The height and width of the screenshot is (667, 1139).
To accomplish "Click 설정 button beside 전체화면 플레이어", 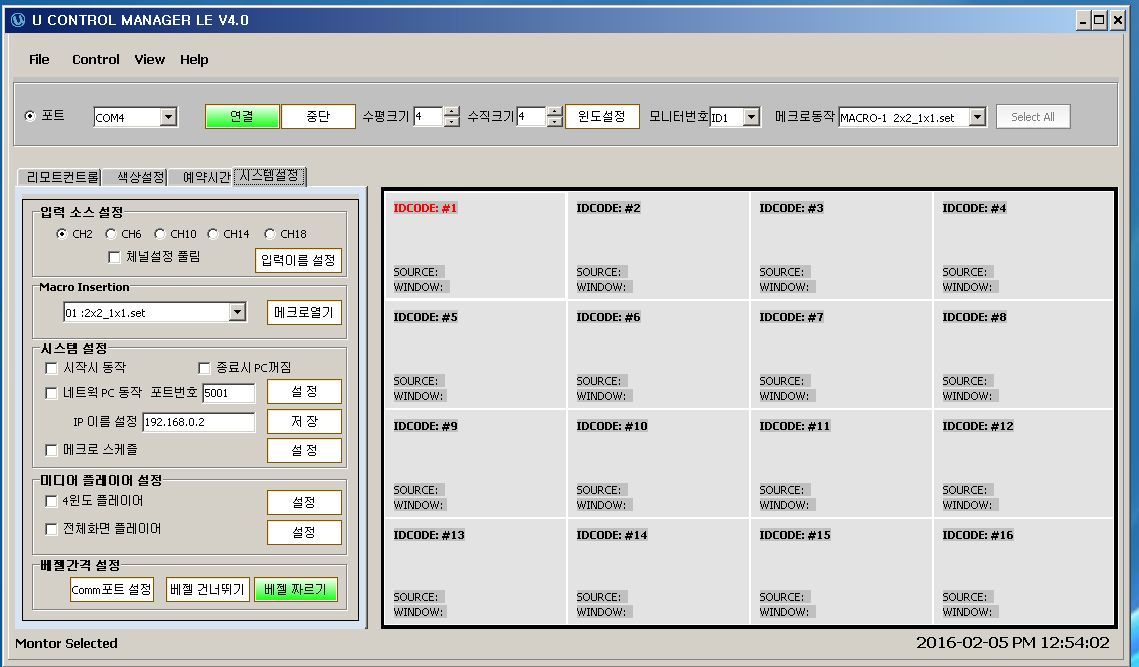I will [304, 533].
